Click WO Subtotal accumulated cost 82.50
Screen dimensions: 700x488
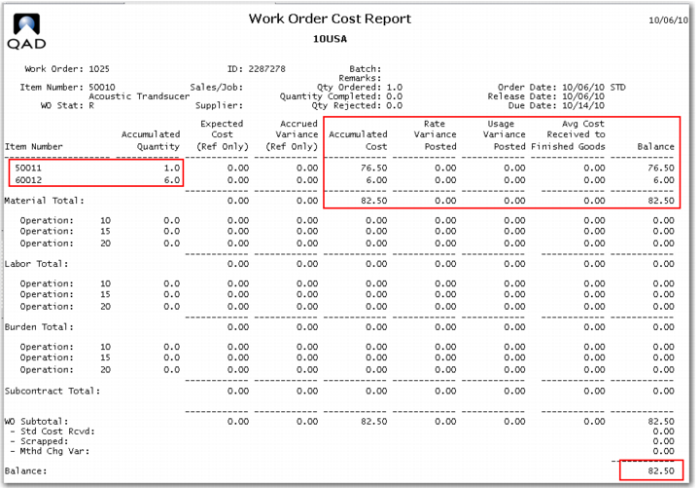pos(374,421)
